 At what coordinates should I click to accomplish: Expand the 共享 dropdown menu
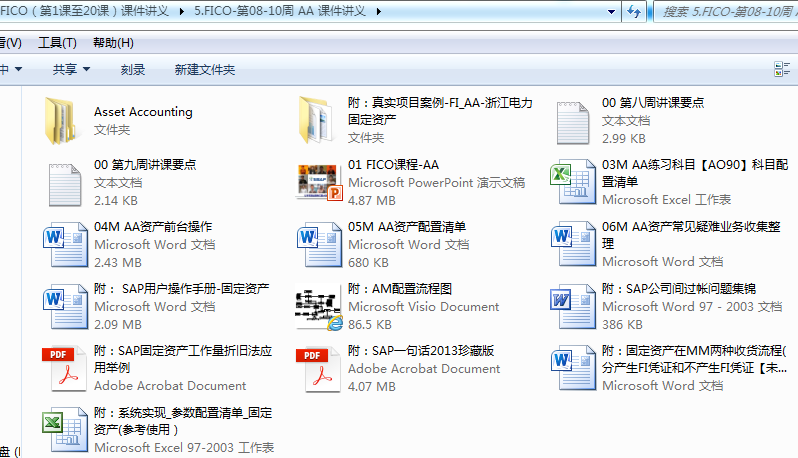point(71,69)
